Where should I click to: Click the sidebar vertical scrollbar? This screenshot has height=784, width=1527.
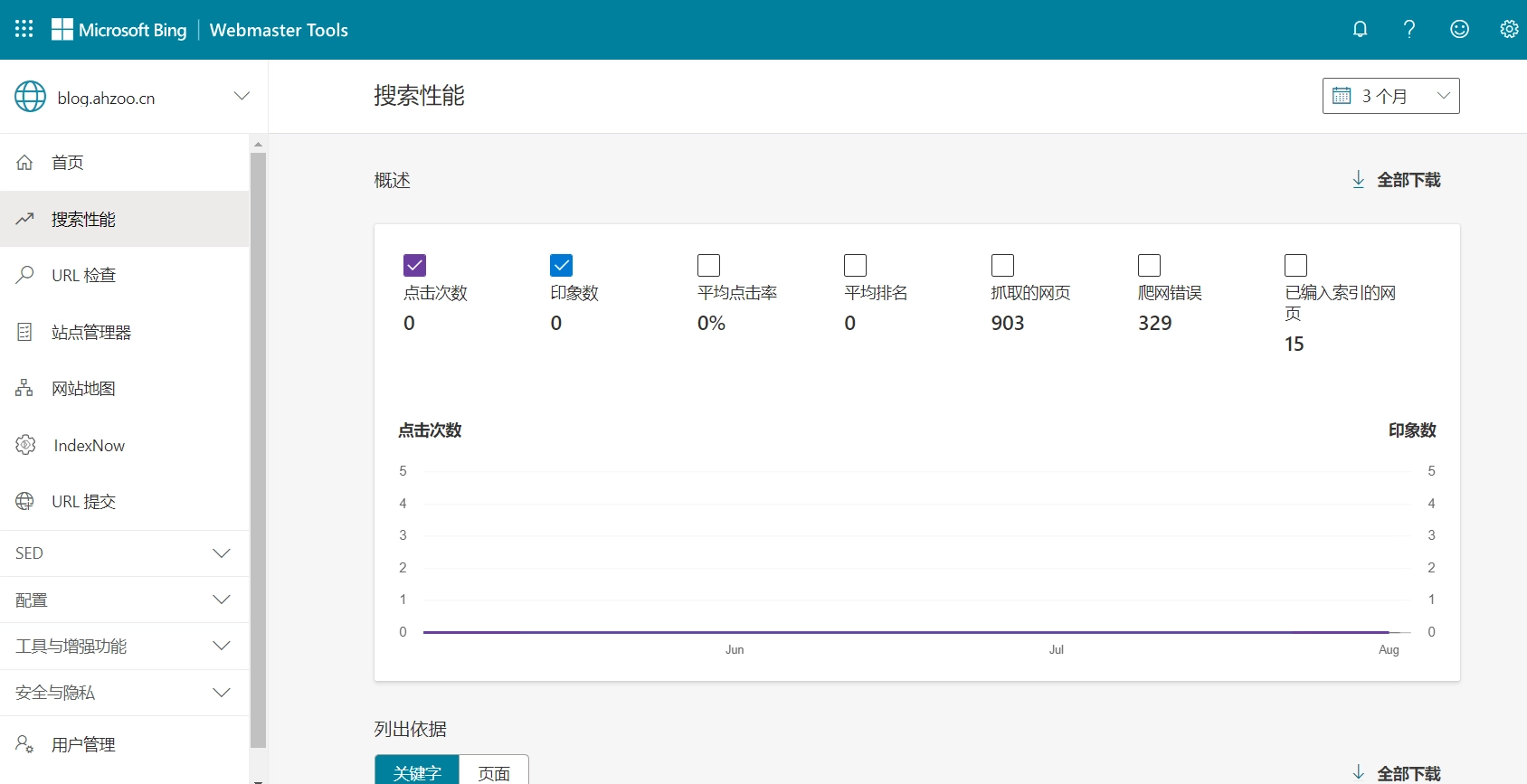coord(258,452)
